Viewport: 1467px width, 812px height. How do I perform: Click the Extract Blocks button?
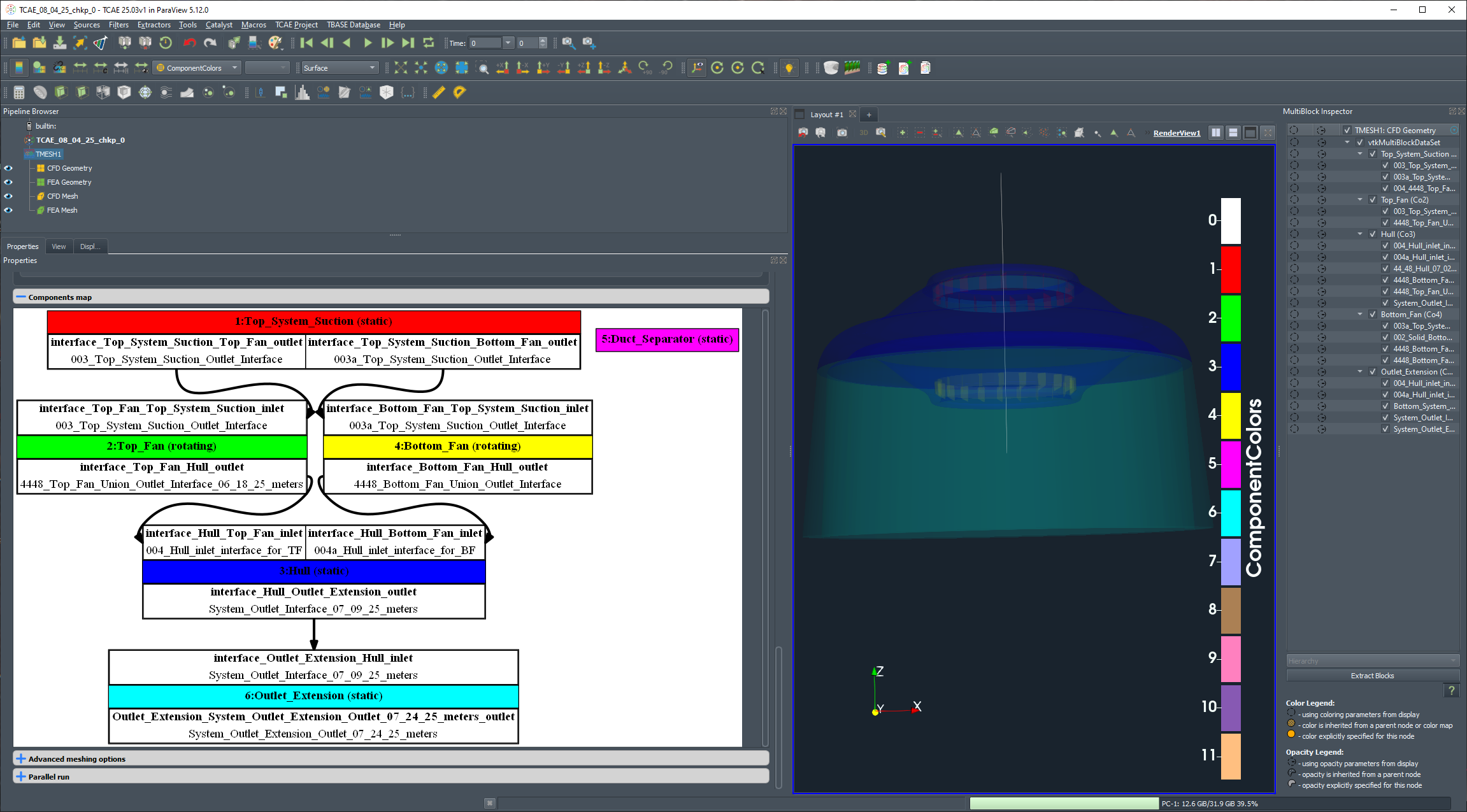[x=1372, y=676]
